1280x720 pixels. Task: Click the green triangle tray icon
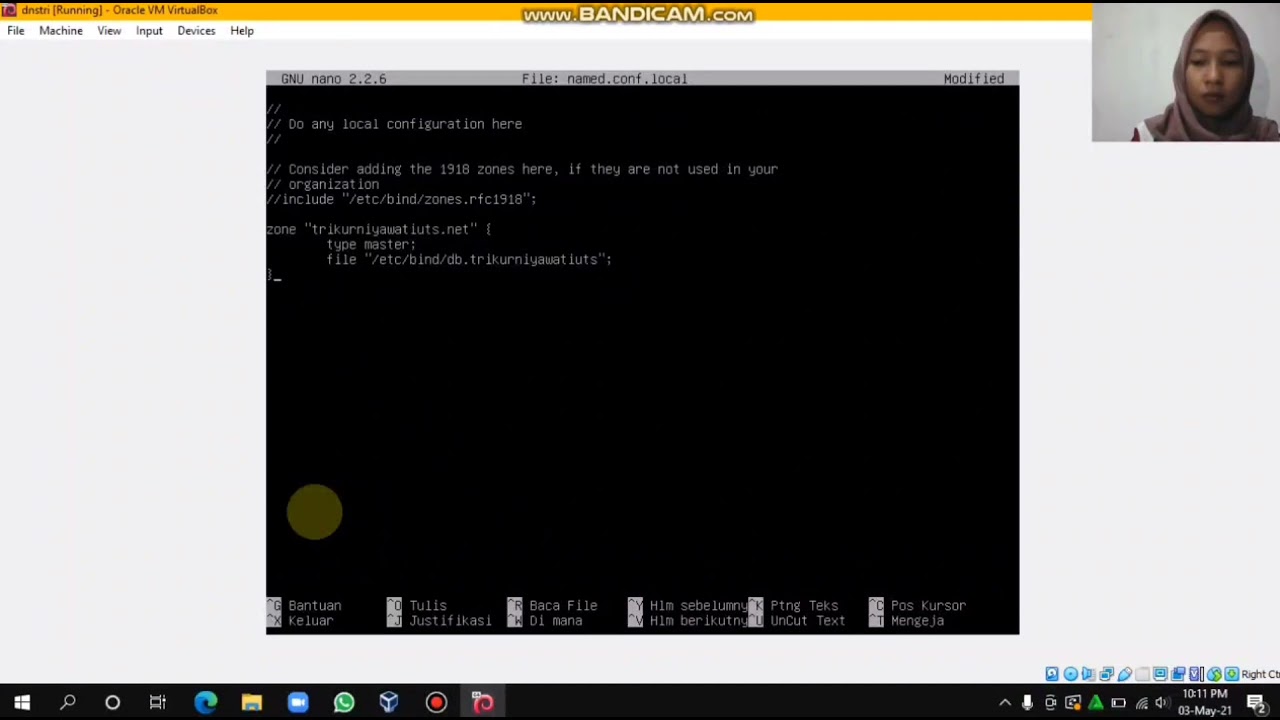(1096, 703)
